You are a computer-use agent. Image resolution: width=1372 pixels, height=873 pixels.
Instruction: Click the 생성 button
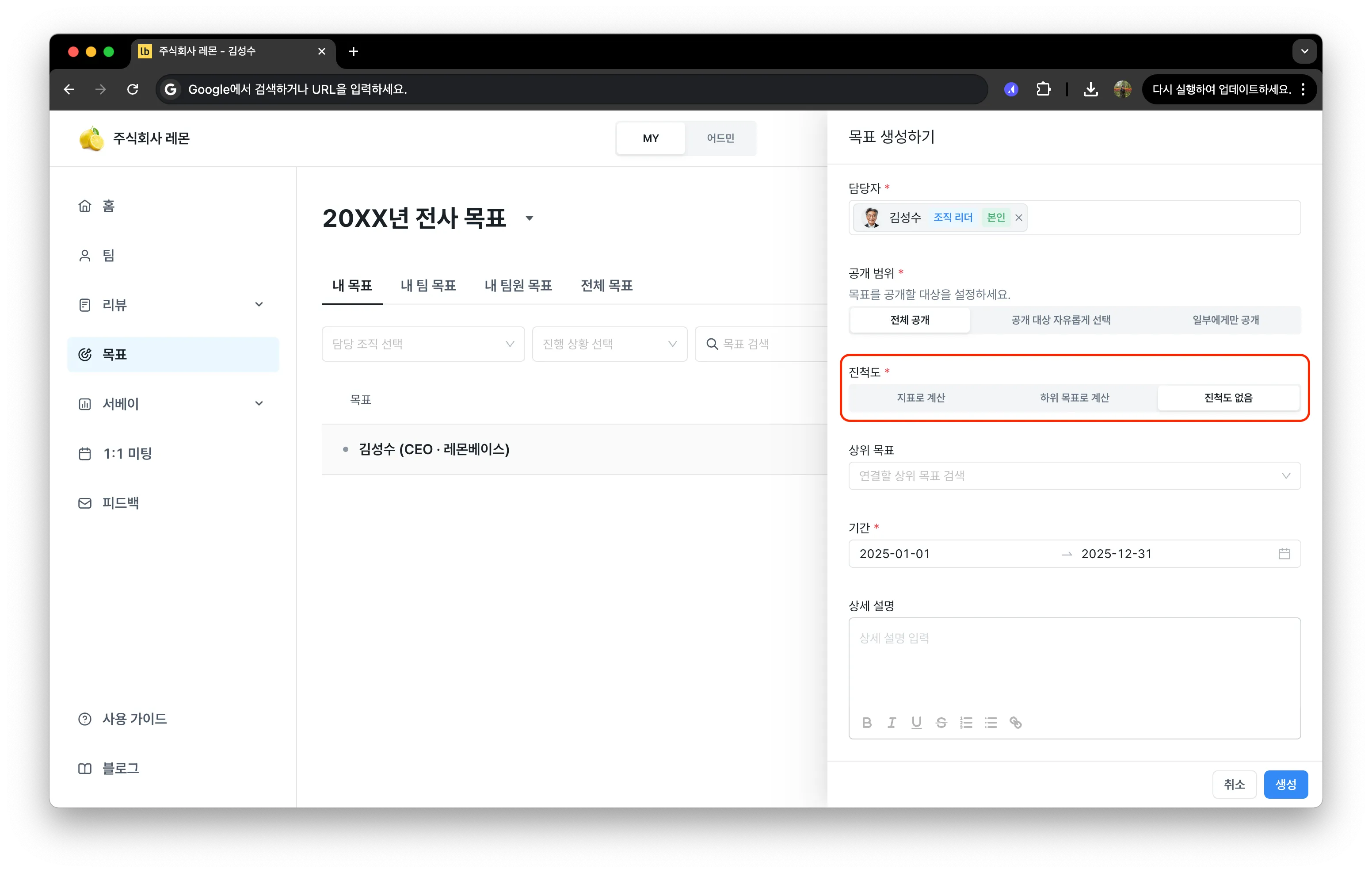tap(1285, 785)
